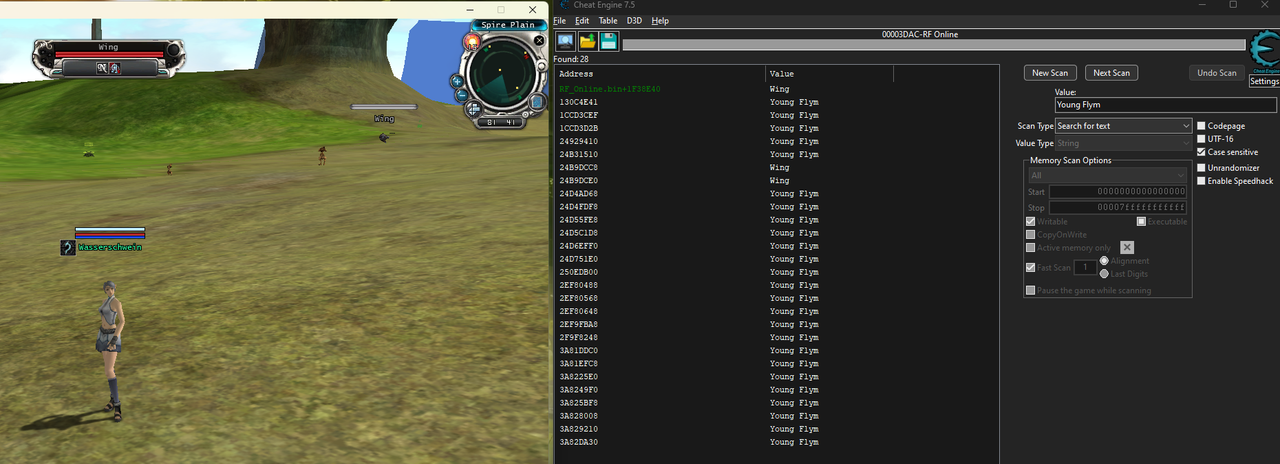
Task: Open the Edit menu
Action: (x=582, y=20)
